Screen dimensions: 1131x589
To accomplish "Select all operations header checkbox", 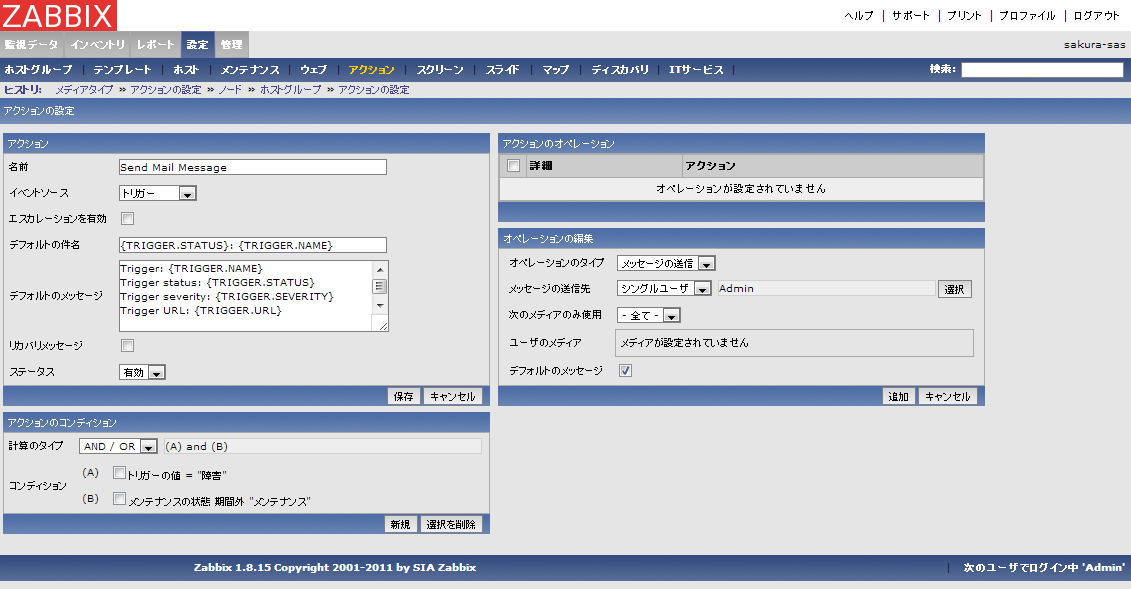I will pos(513,166).
